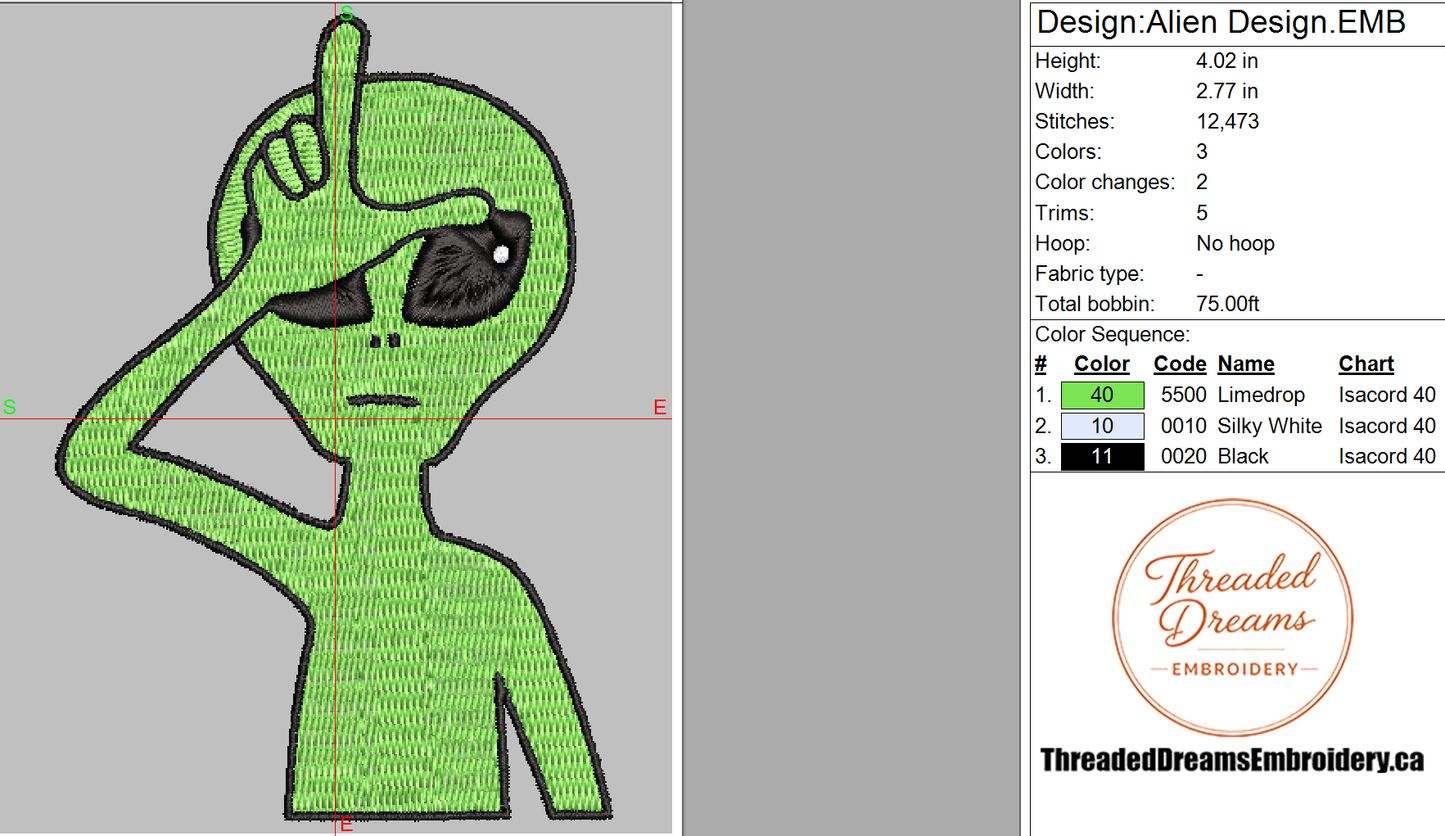1445x836 pixels.
Task: Click the Total bobbin value '75.00ft'
Action: 1228,304
